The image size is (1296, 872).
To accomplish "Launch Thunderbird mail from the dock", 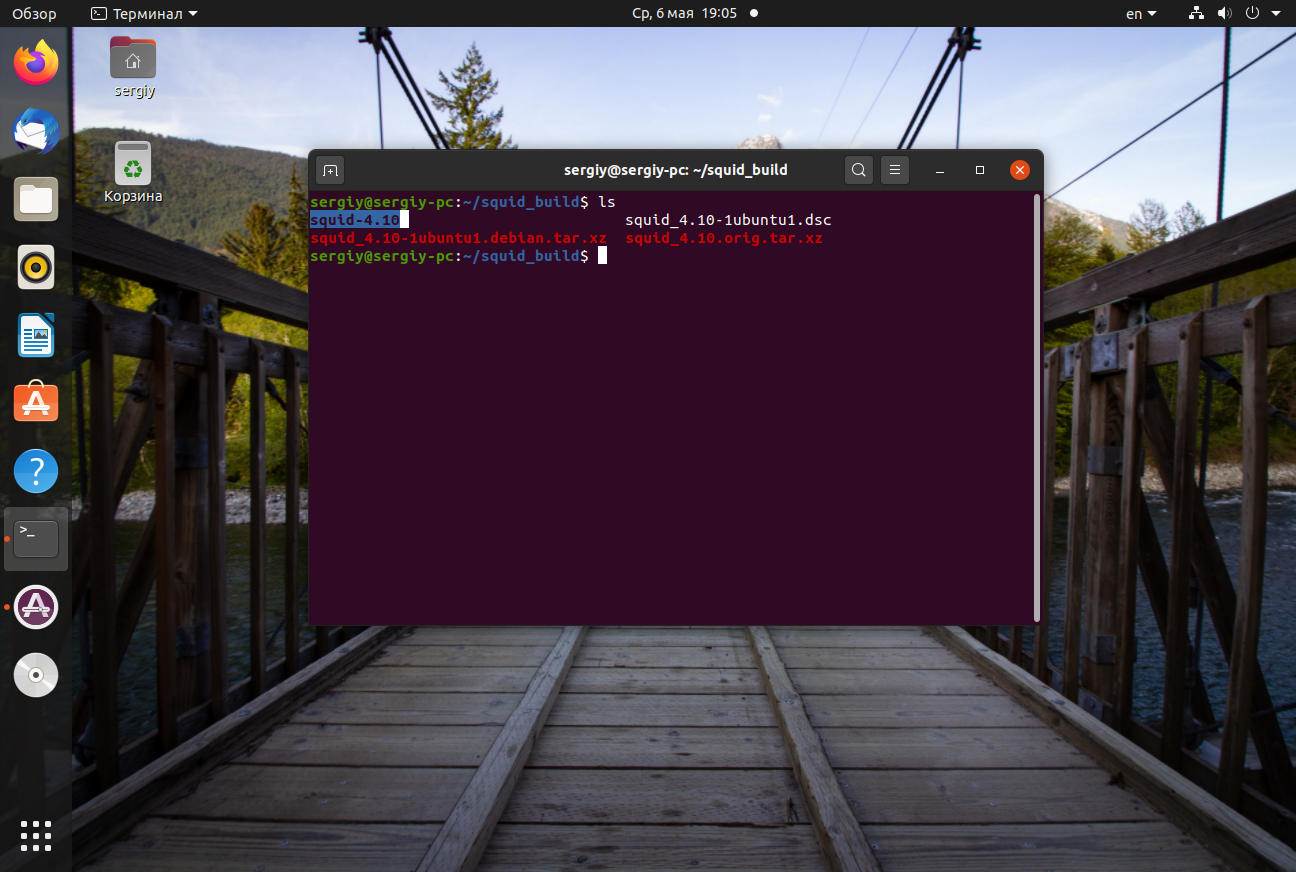I will [36, 131].
